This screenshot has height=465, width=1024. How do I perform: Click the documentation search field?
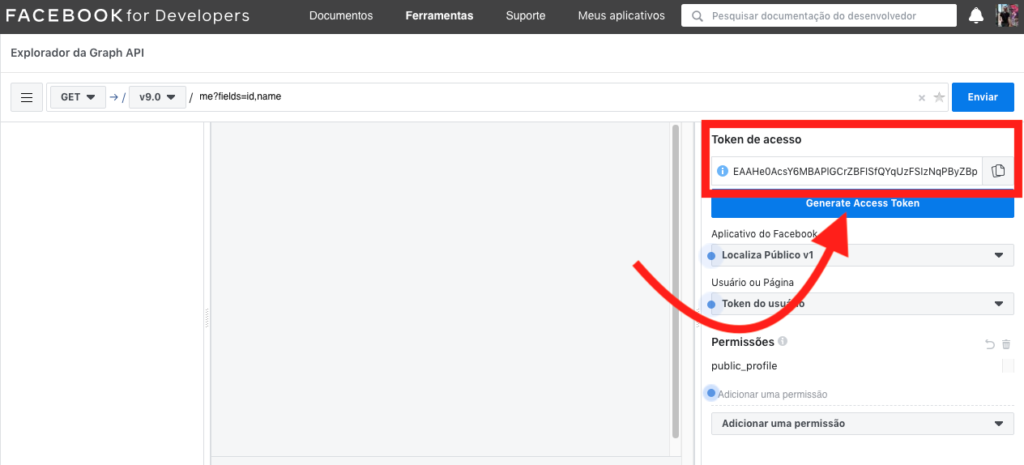click(x=820, y=16)
